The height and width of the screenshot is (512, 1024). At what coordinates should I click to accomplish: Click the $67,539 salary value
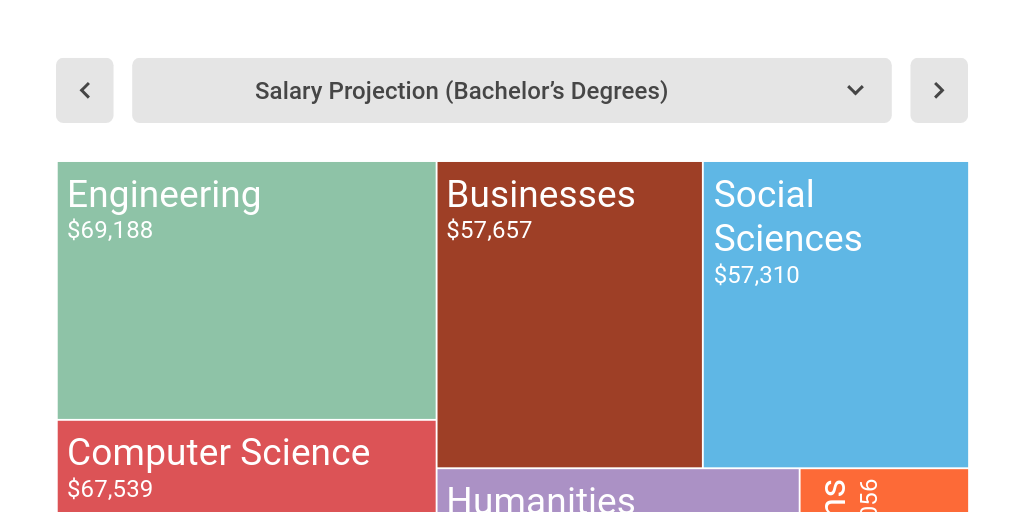coord(110,490)
